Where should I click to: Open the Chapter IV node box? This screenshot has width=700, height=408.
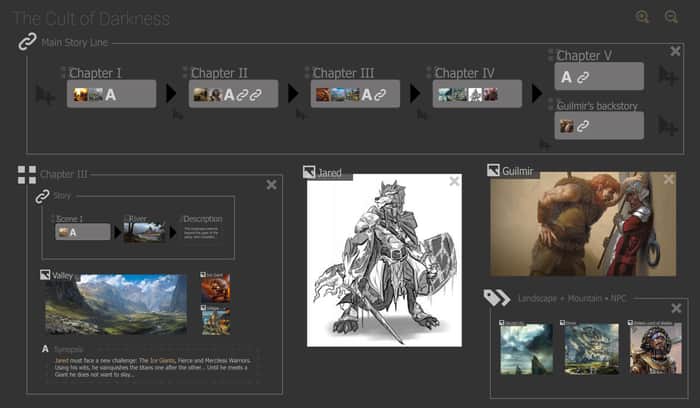click(477, 94)
